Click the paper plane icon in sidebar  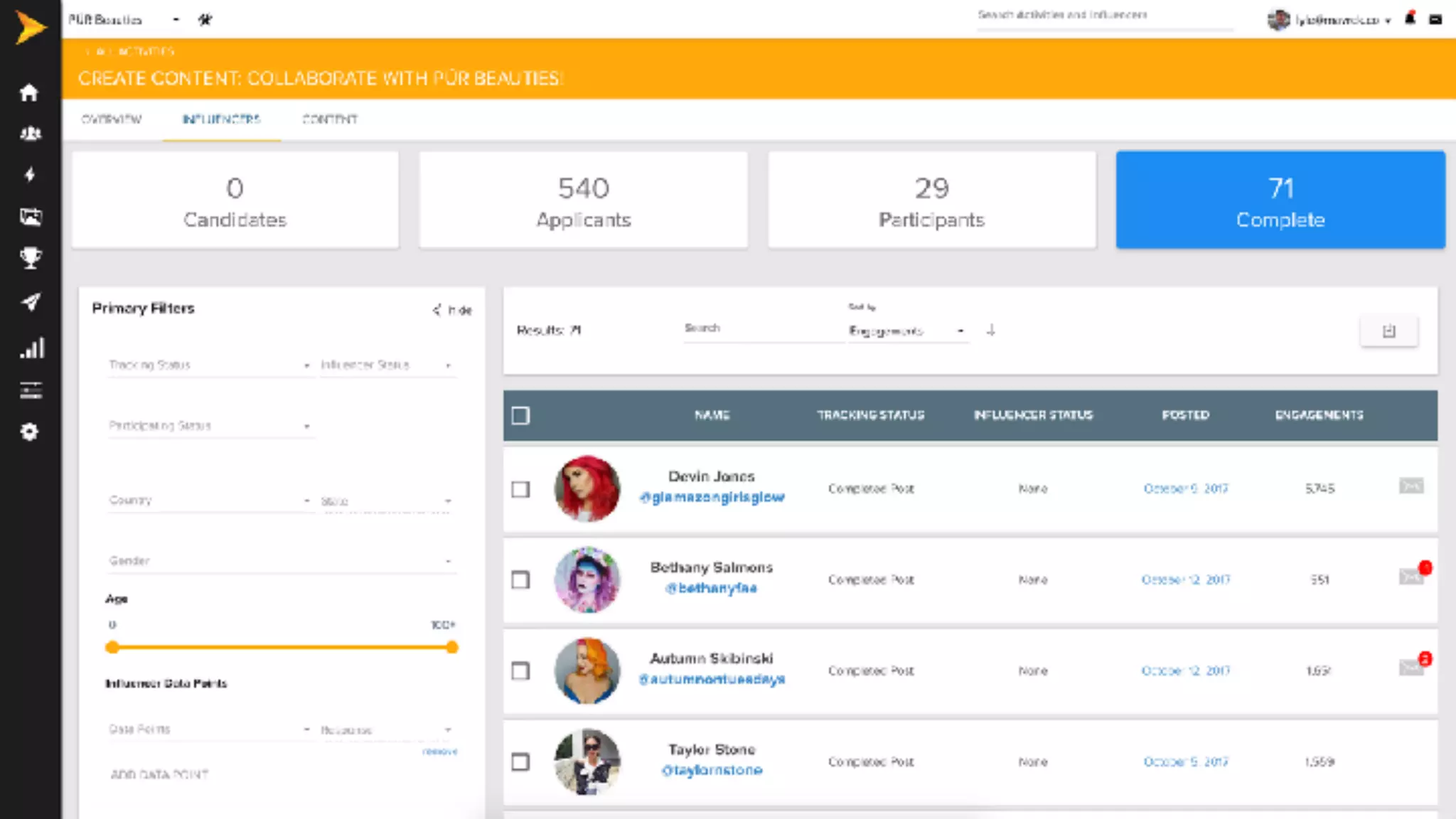point(30,302)
